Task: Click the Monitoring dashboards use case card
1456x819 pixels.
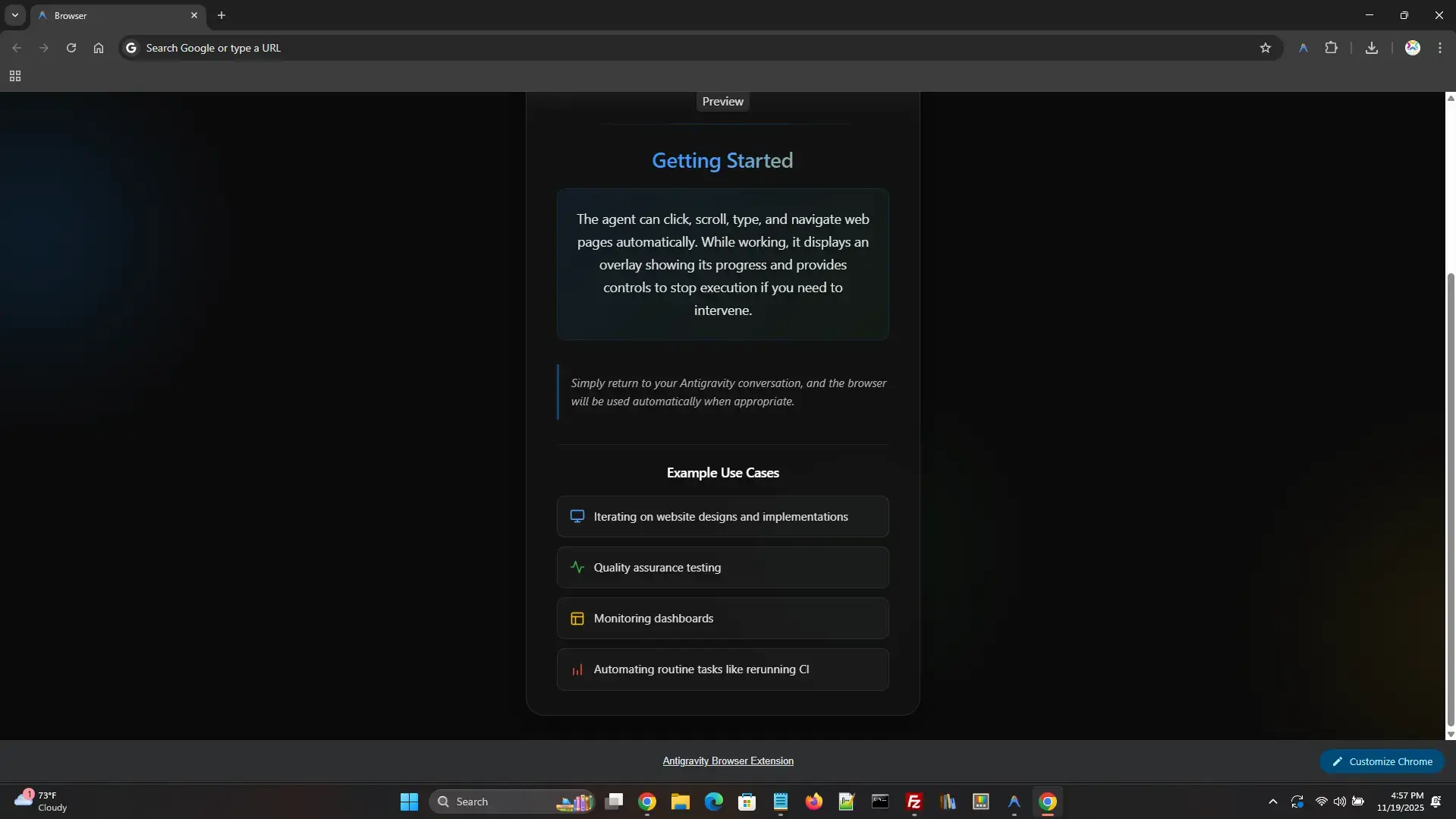Action: (x=722, y=618)
